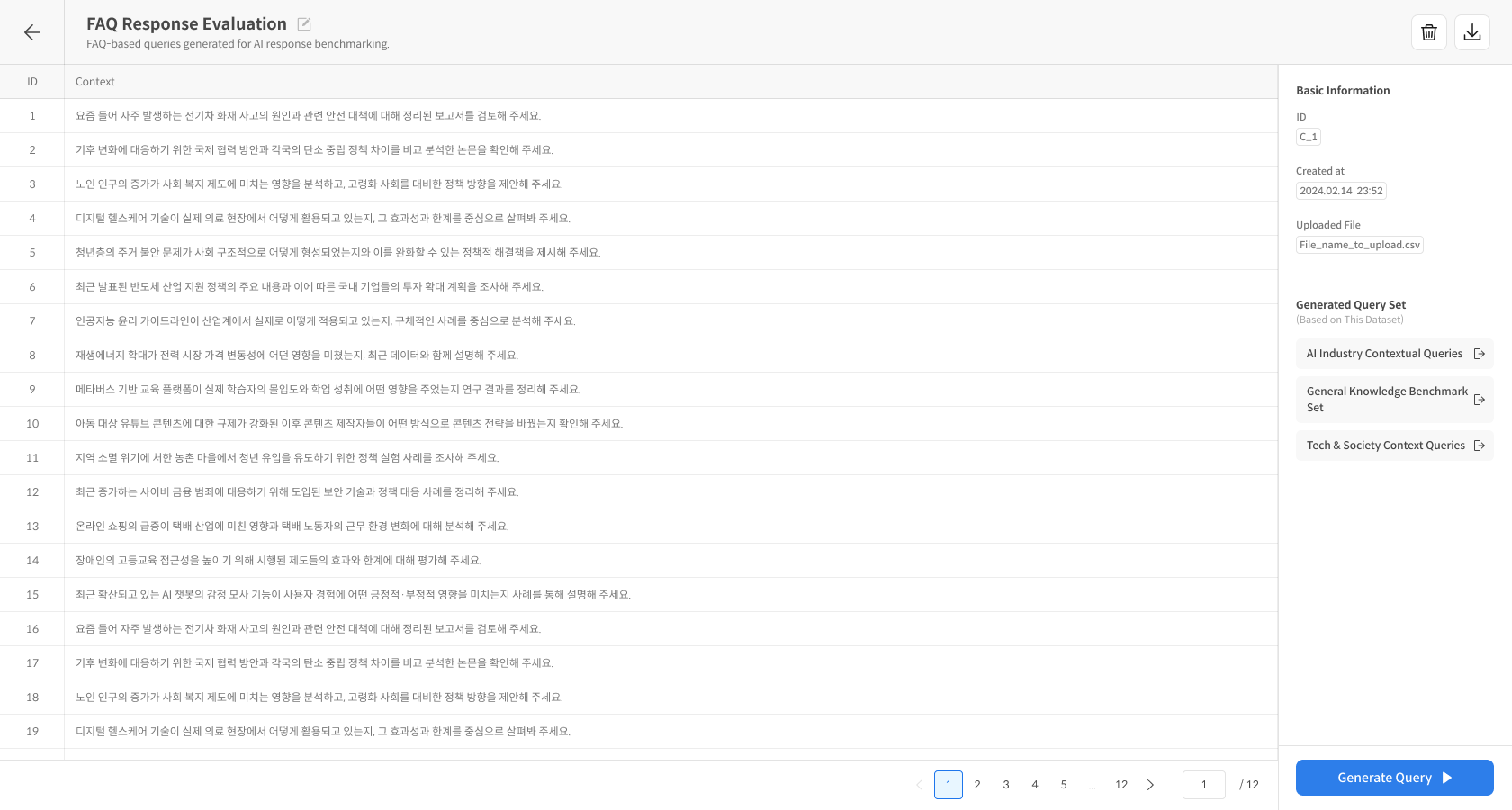Open Tech & Society Context Queries icon
This screenshot has height=810, width=1512.
pyautogui.click(x=1479, y=445)
